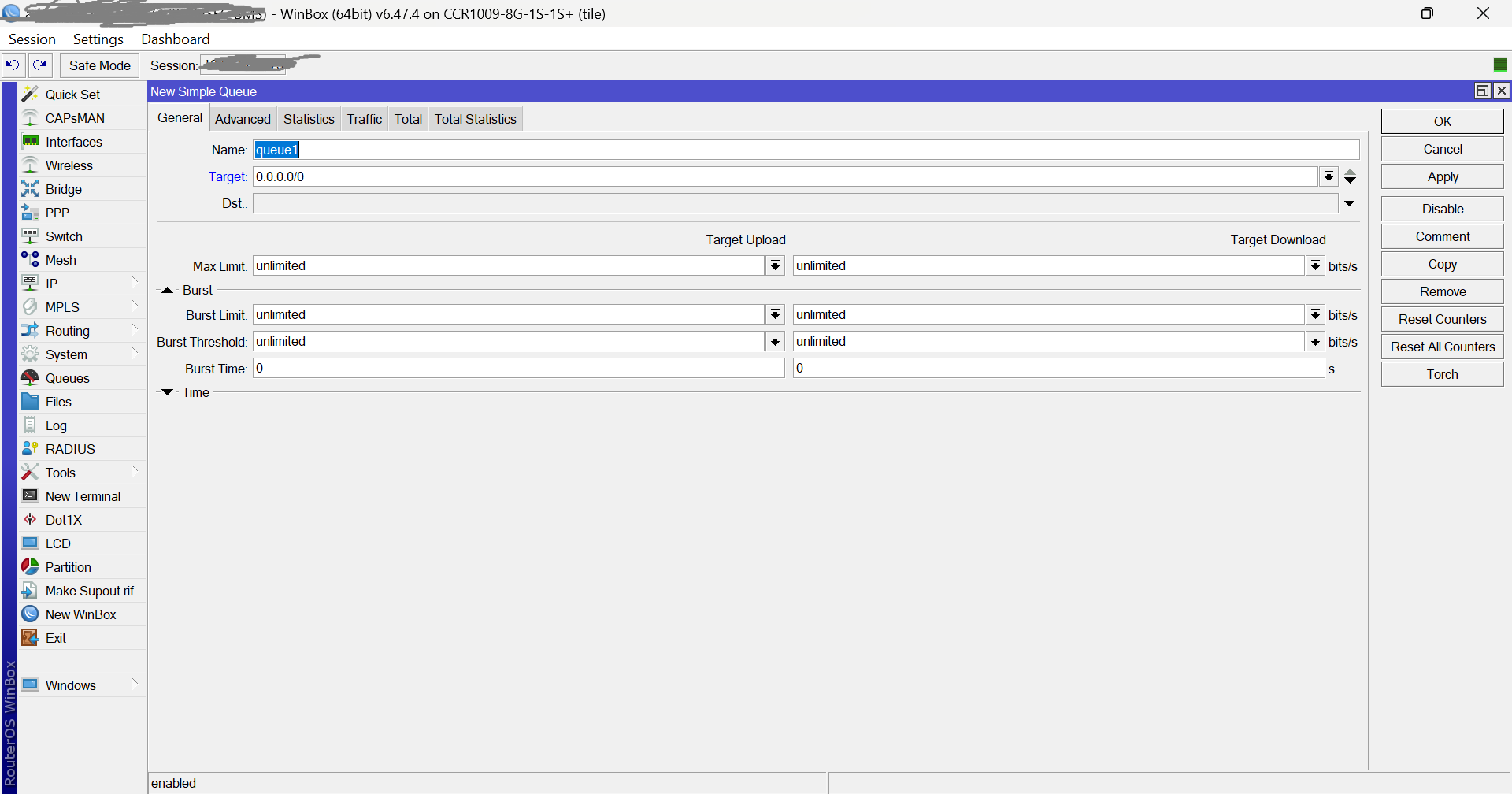Click the Exit icon
The image size is (1512, 794).
tap(30, 638)
